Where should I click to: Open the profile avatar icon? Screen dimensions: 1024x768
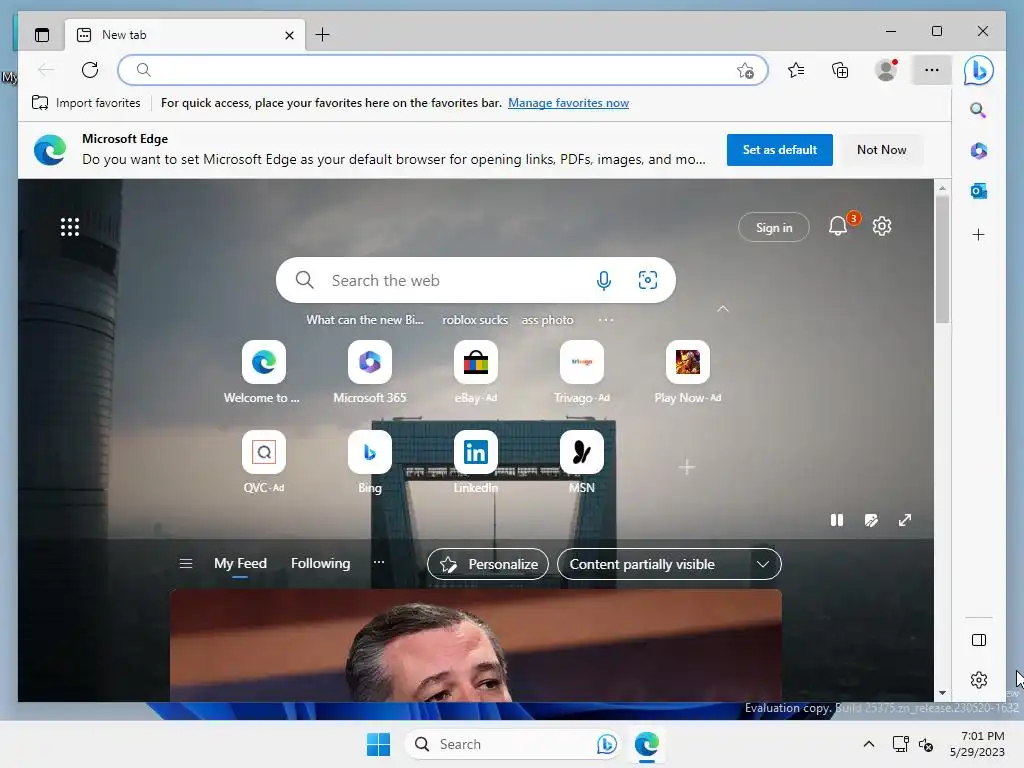coord(886,70)
